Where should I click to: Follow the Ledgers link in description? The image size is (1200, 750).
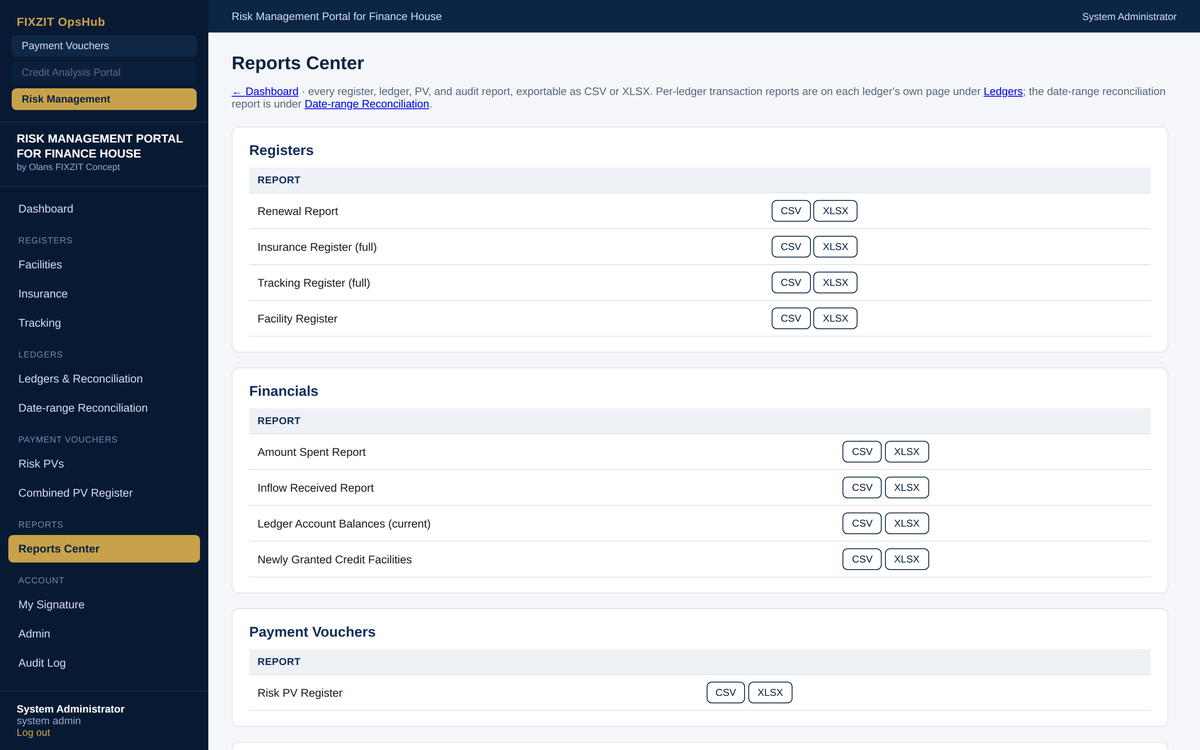click(1003, 91)
